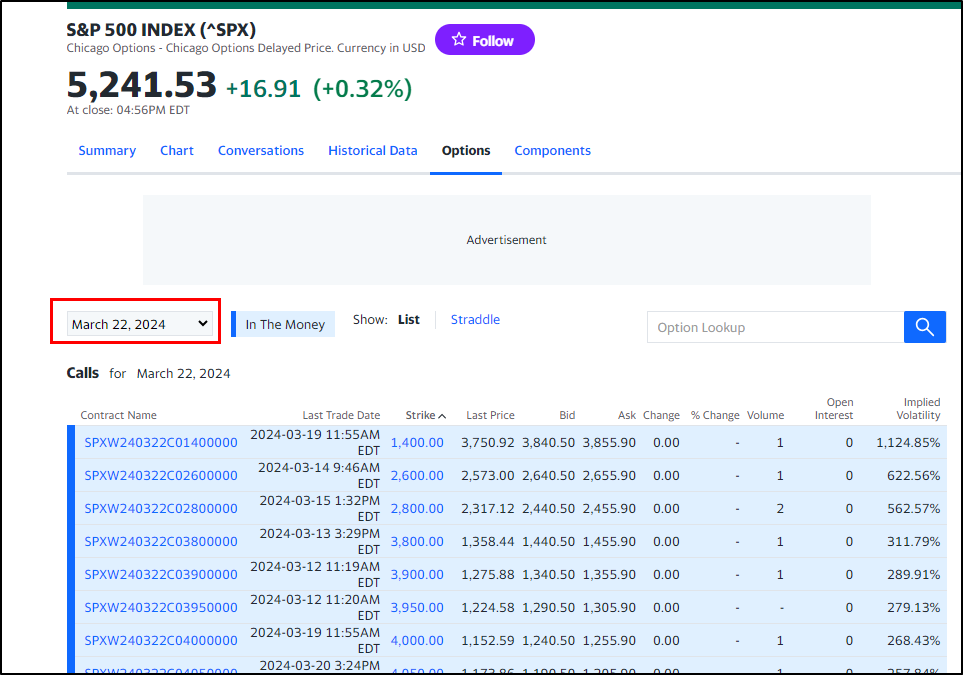Click the 289.91% implied volatility value

(x=913, y=575)
